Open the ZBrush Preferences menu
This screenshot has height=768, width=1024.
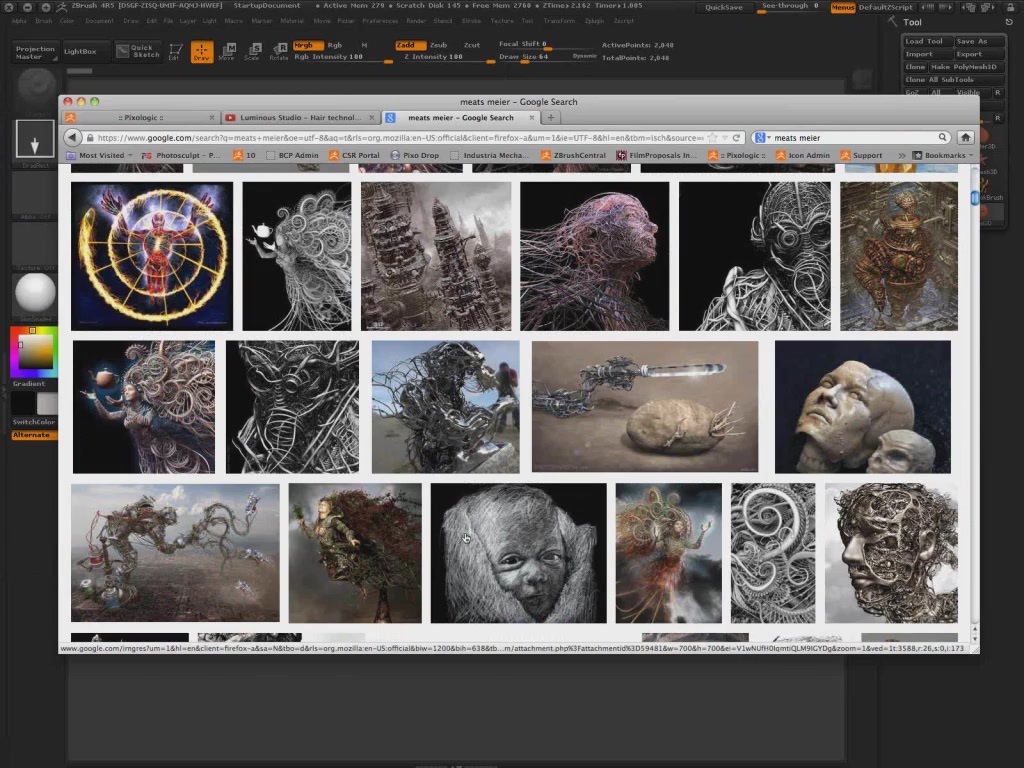[x=380, y=21]
